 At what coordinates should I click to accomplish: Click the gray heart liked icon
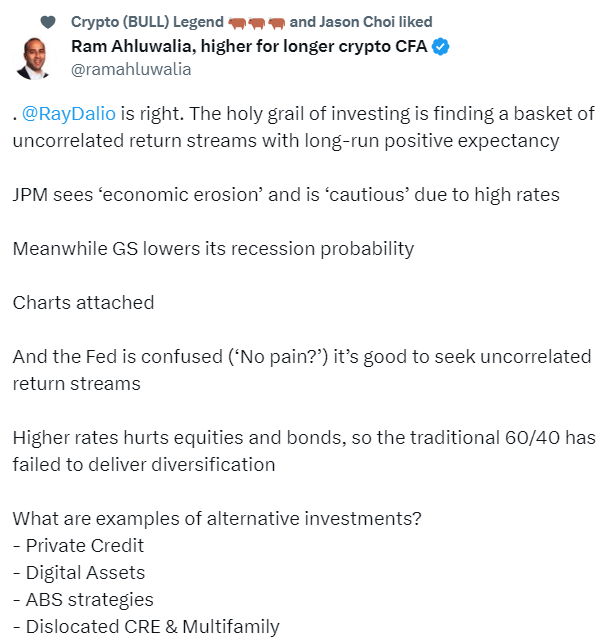click(x=48, y=22)
